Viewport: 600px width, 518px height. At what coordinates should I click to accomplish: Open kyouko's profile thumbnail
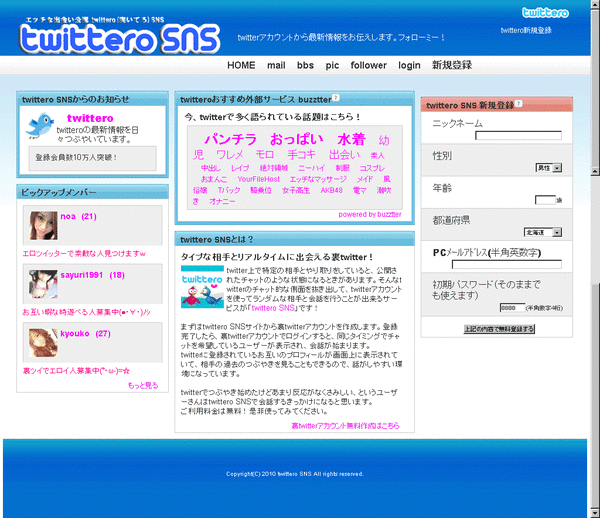click(43, 343)
